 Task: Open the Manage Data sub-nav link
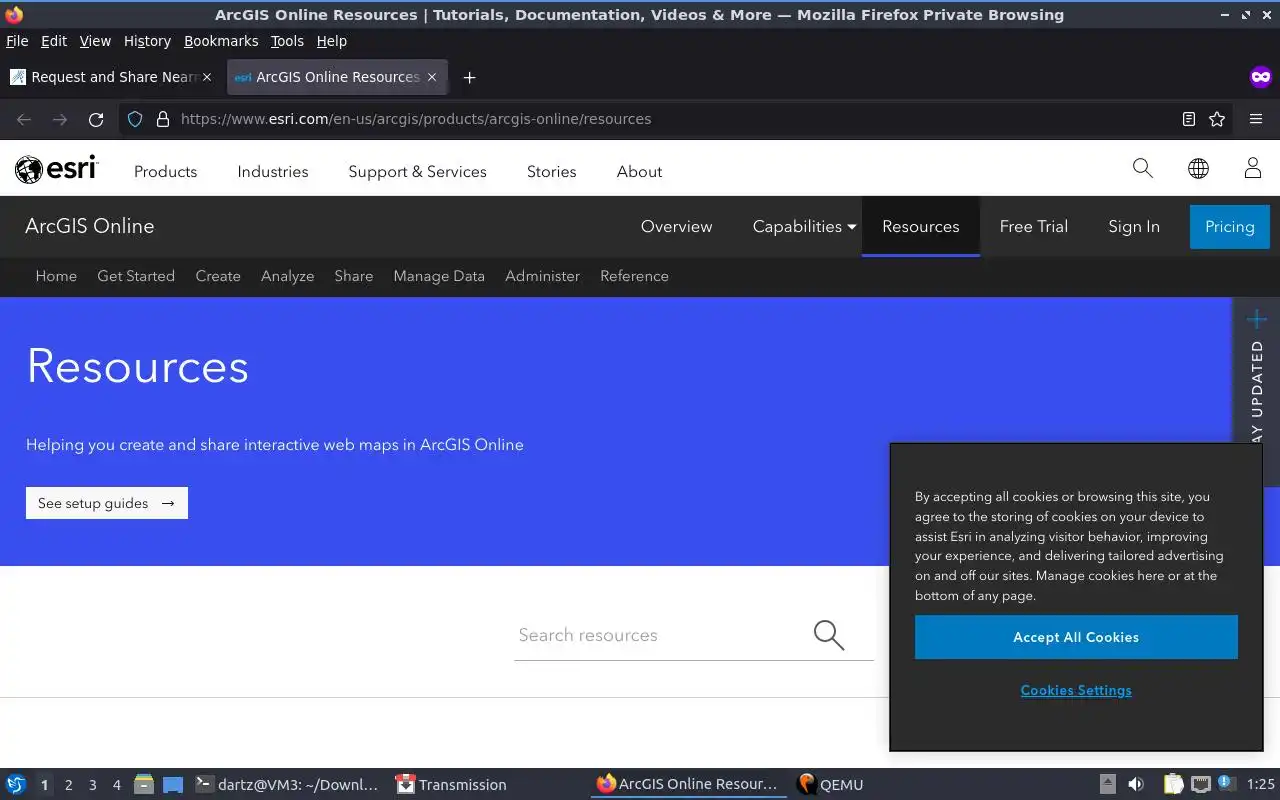(x=439, y=276)
